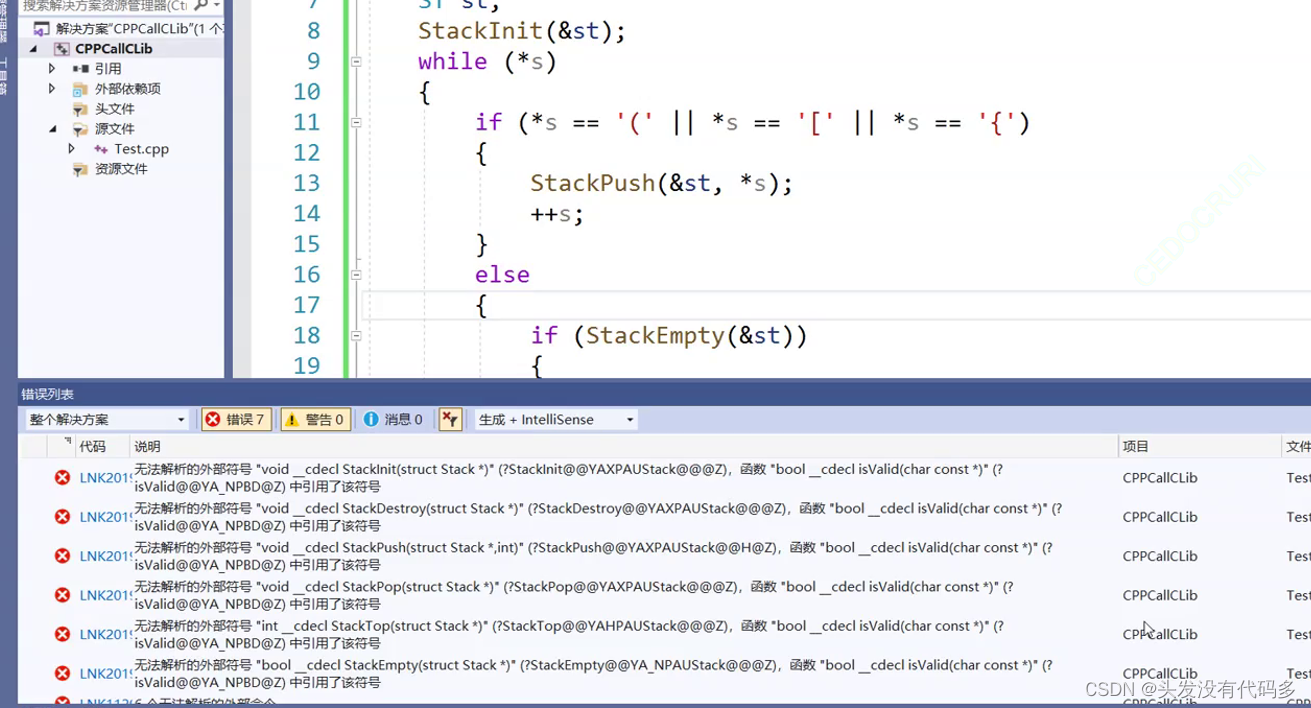
Task: Click the red error icon on the StackPop row
Action: pos(62,595)
